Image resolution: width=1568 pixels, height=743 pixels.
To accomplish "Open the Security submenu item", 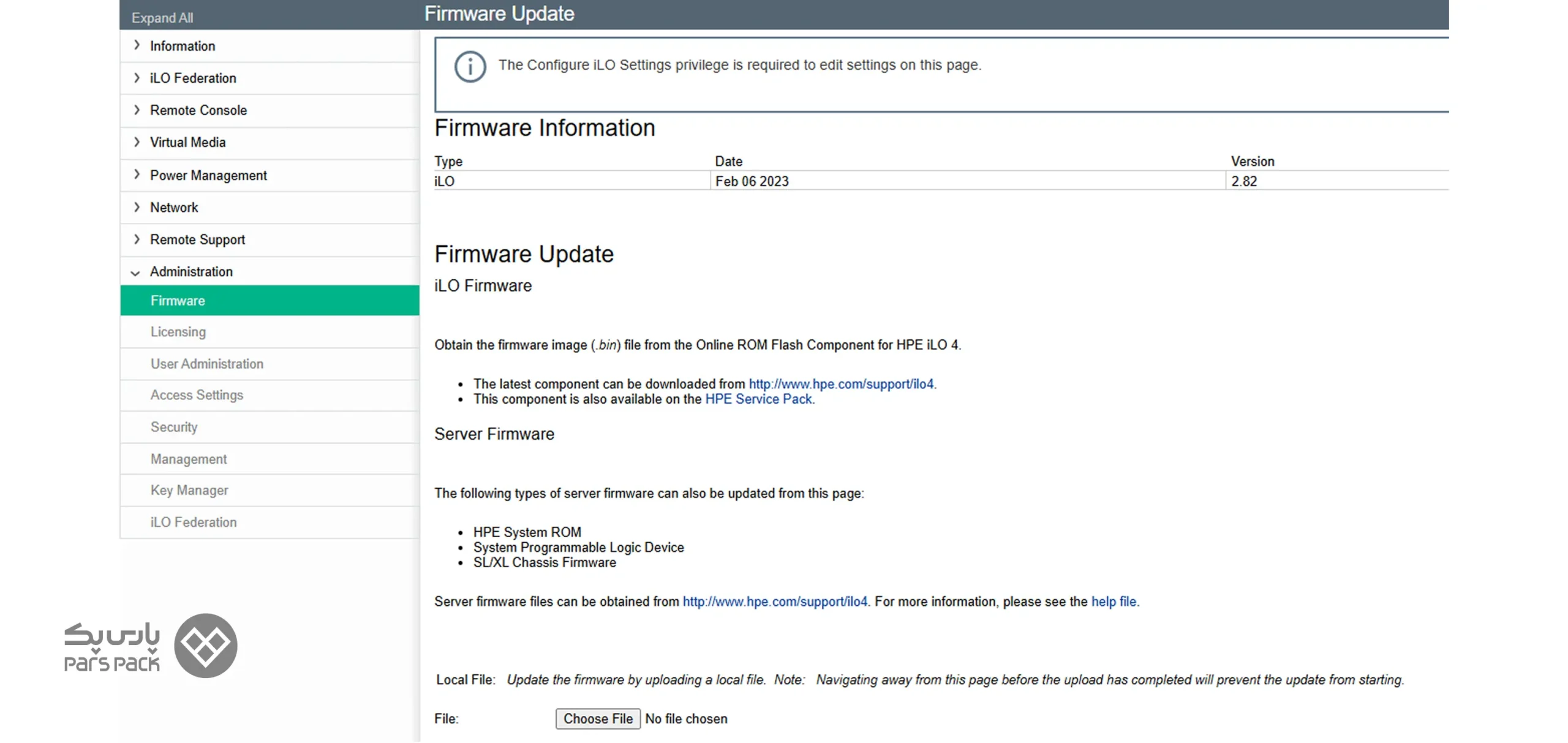I will point(269,426).
